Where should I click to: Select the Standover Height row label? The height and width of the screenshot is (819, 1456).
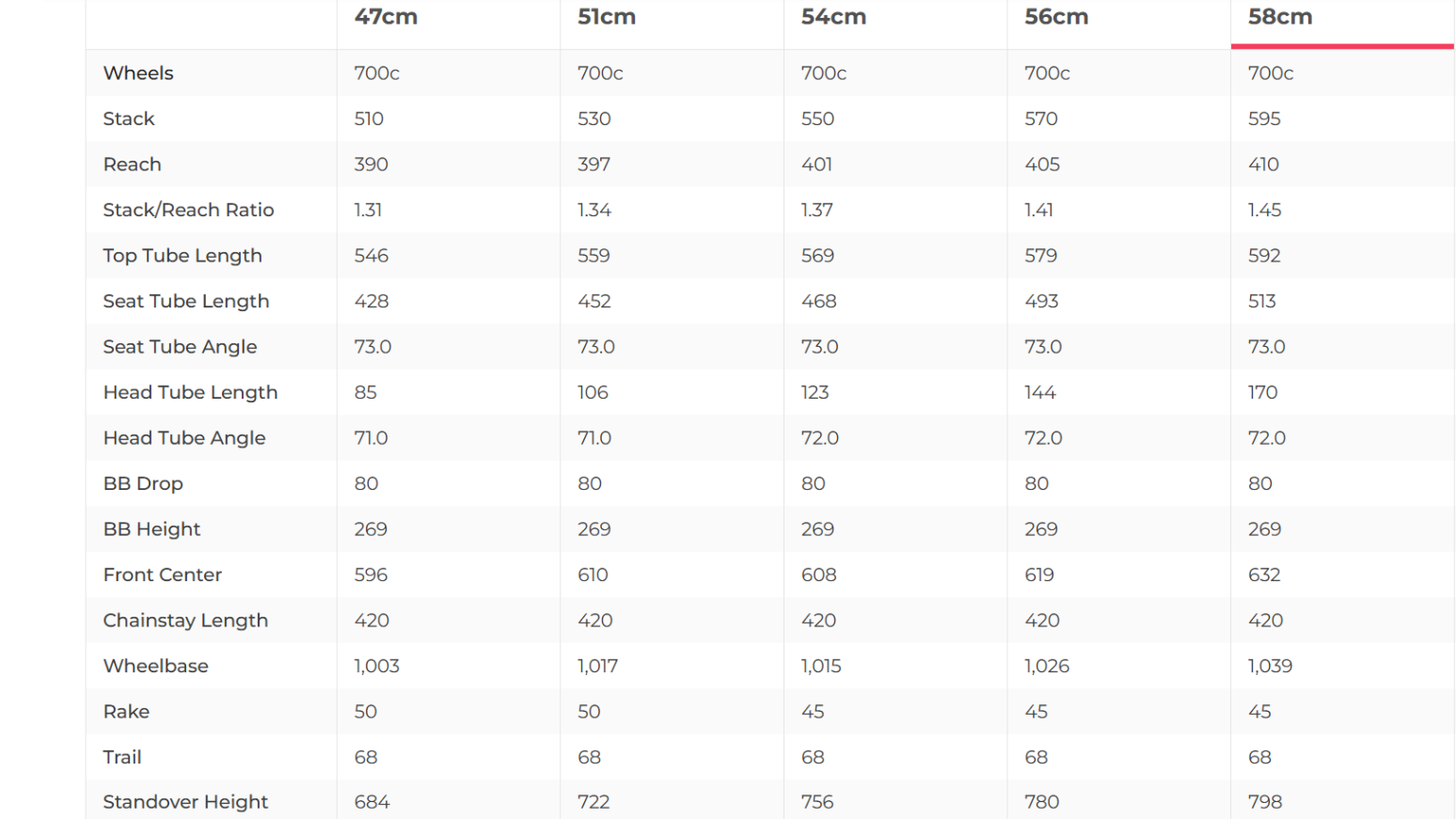pyautogui.click(x=185, y=802)
